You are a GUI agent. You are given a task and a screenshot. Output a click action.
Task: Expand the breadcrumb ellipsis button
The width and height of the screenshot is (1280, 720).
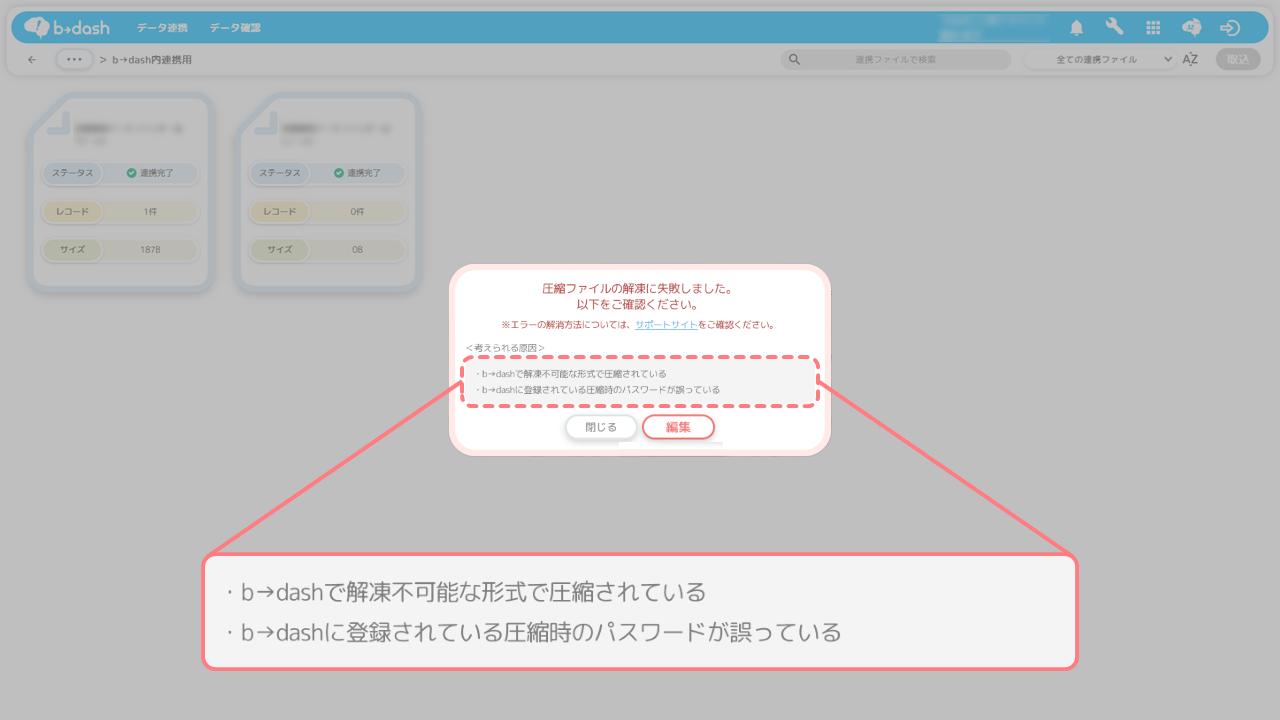pyautogui.click(x=75, y=60)
